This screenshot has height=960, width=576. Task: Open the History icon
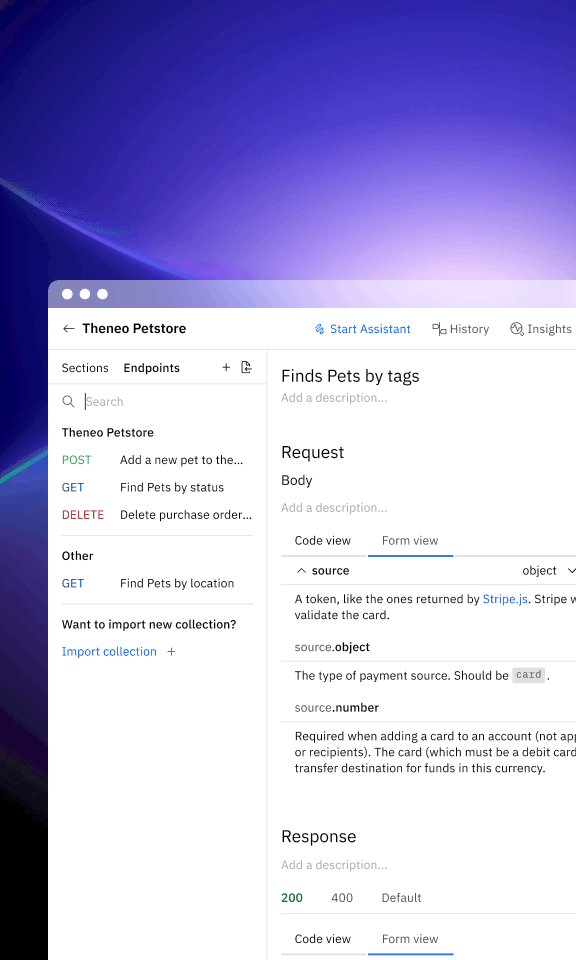(439, 329)
